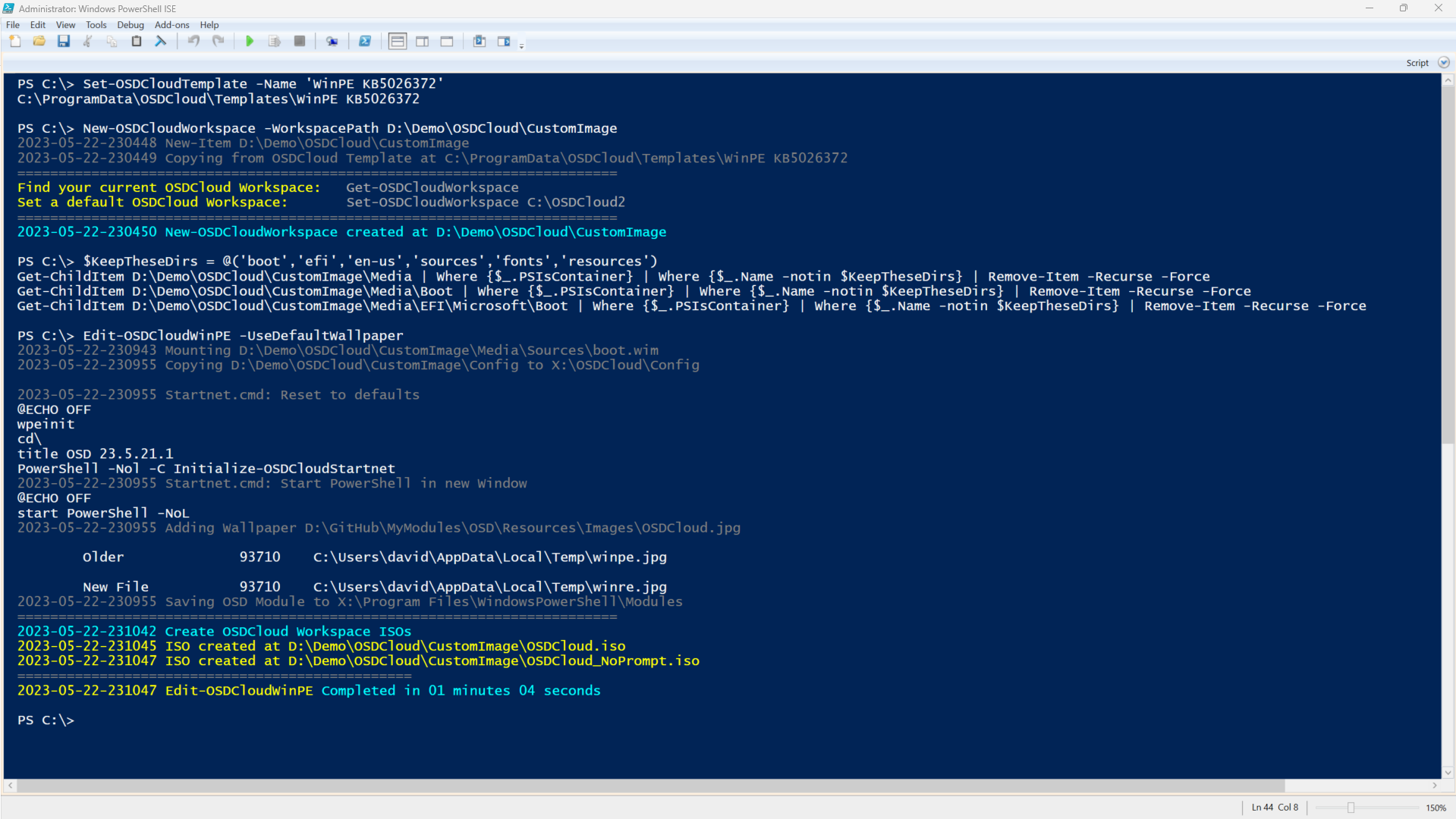Toggle Show Script Pane Maximized layout
Image resolution: width=1456 pixels, height=819 pixels.
point(447,42)
